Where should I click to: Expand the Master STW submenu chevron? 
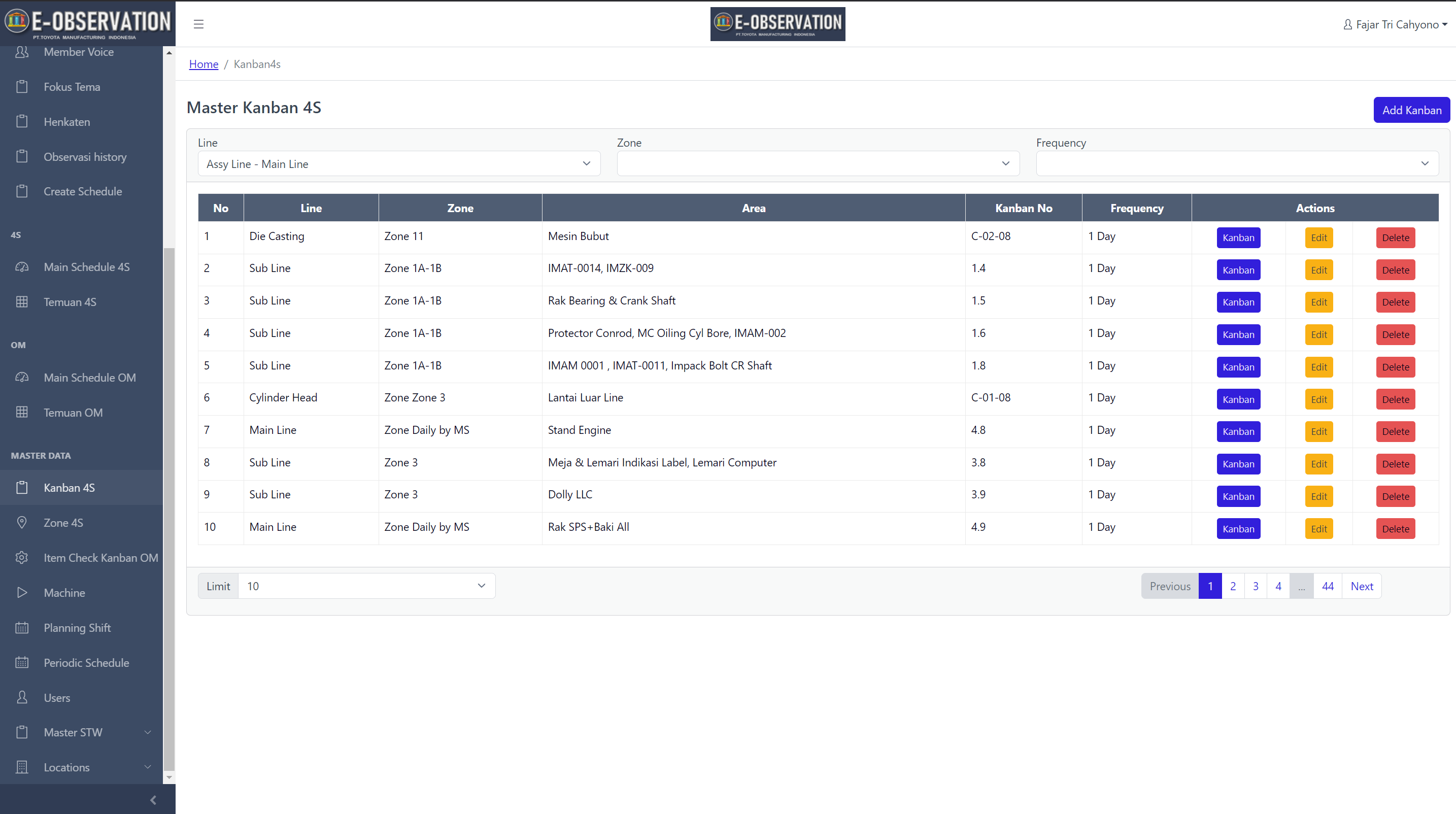(148, 733)
